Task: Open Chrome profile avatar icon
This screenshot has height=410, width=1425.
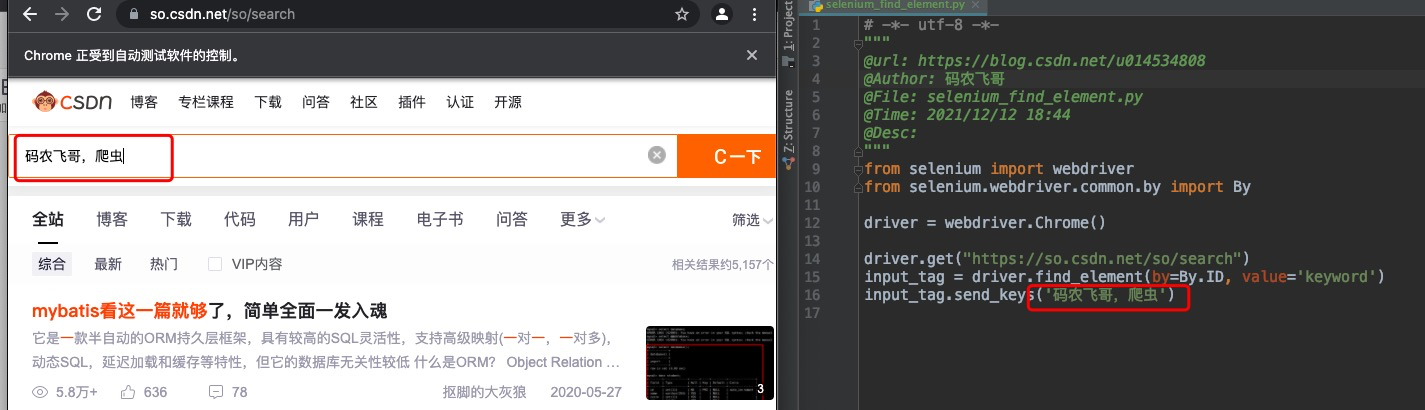Action: pos(721,15)
